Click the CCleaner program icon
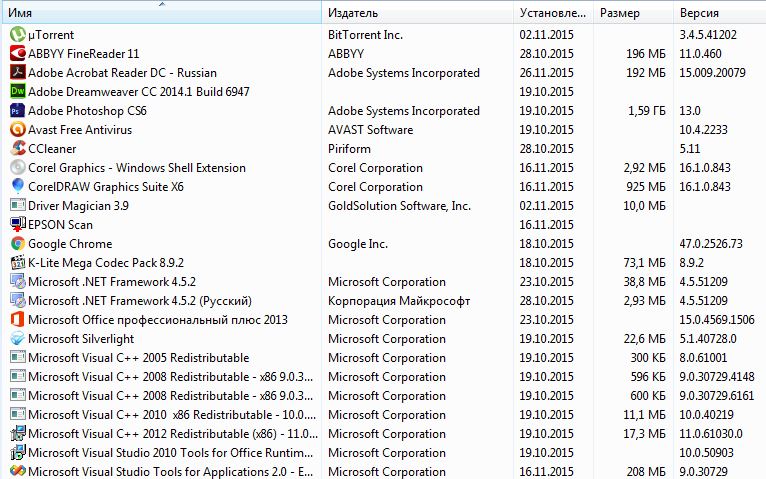 click(x=18, y=148)
